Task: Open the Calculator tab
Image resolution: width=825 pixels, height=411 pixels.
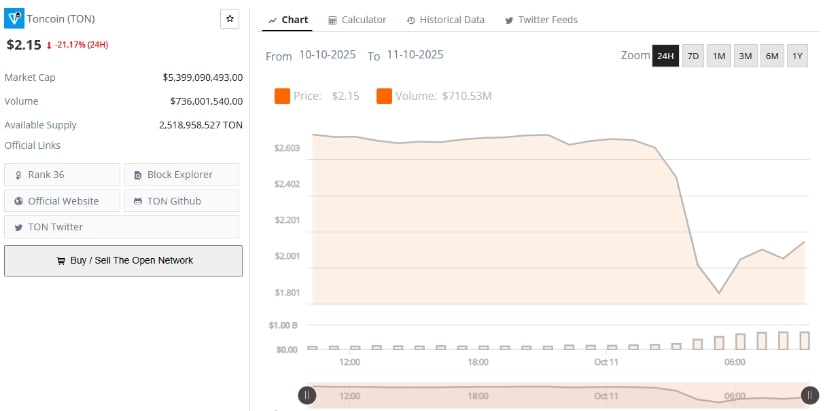Action: pyautogui.click(x=357, y=20)
